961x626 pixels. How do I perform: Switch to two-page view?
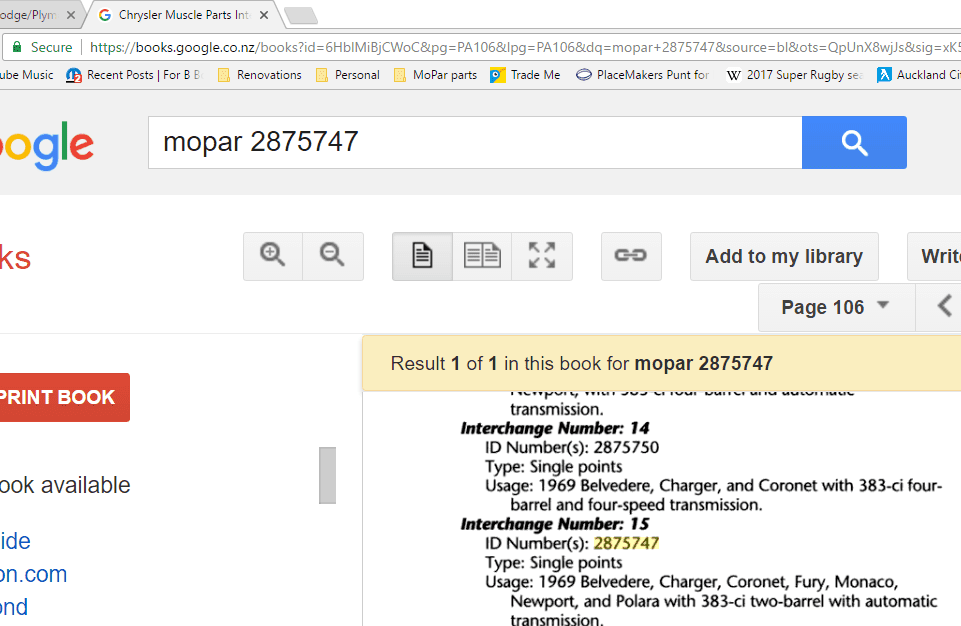pos(482,256)
